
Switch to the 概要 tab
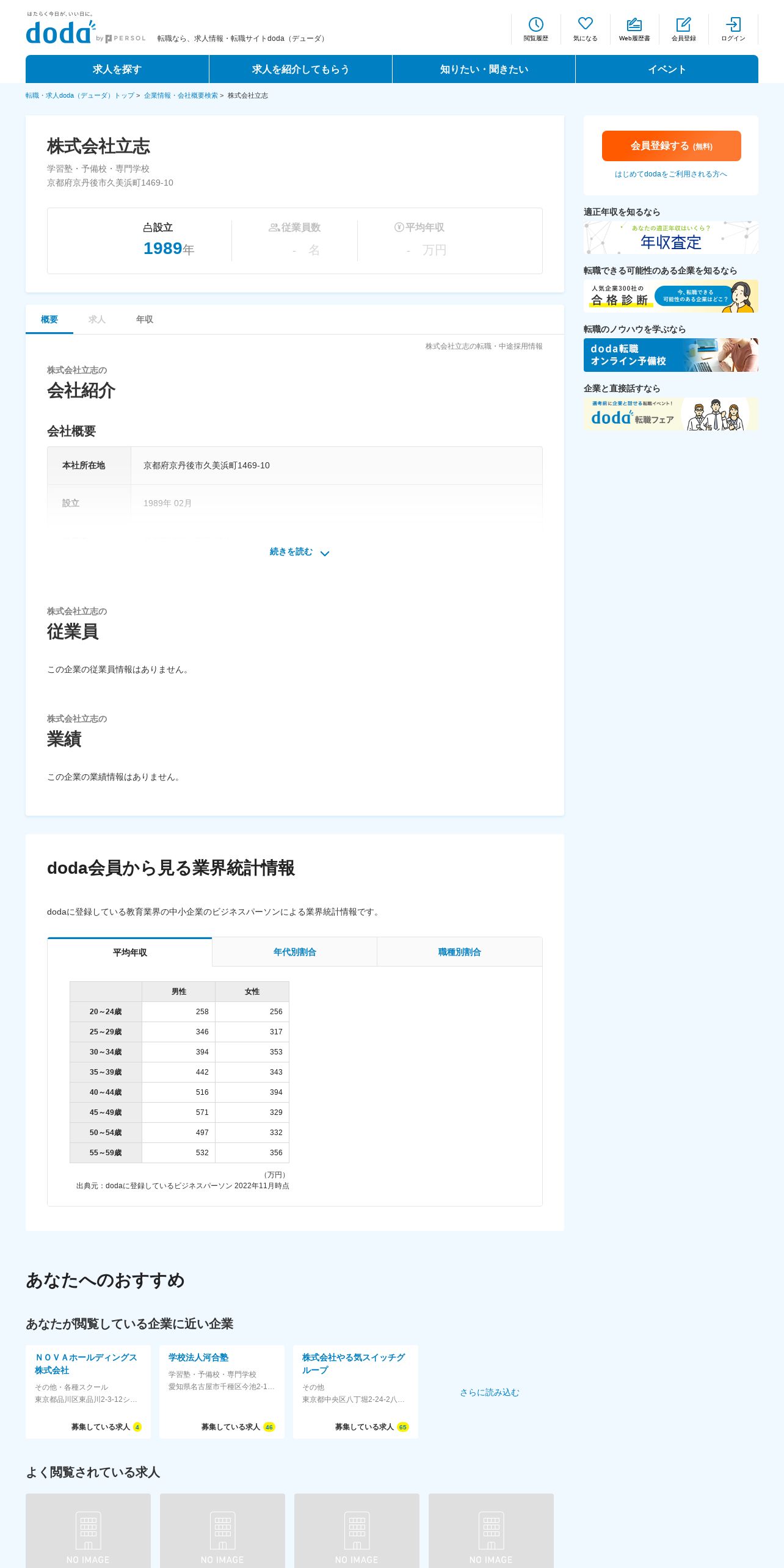[49, 319]
